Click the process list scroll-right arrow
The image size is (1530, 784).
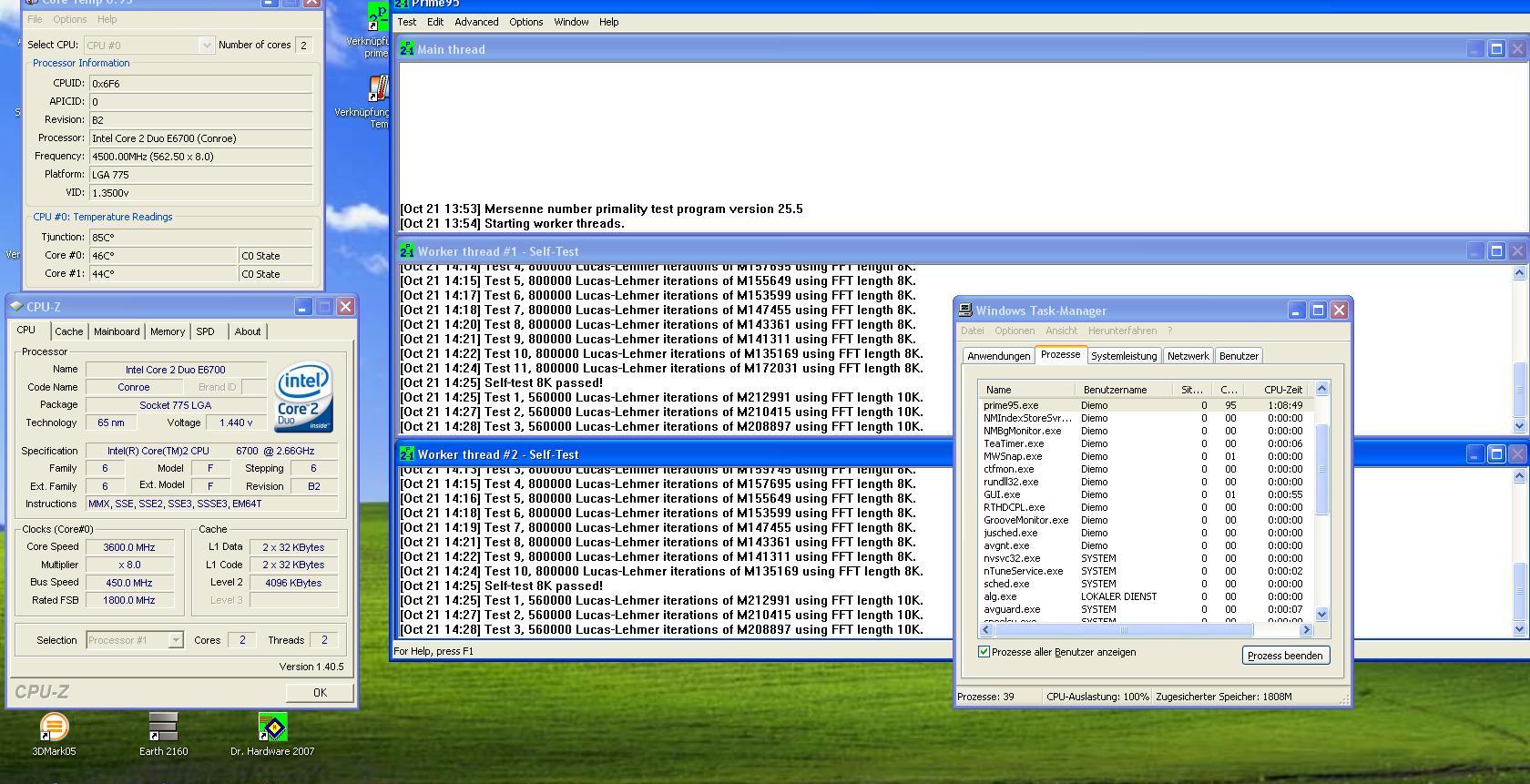coord(1306,629)
